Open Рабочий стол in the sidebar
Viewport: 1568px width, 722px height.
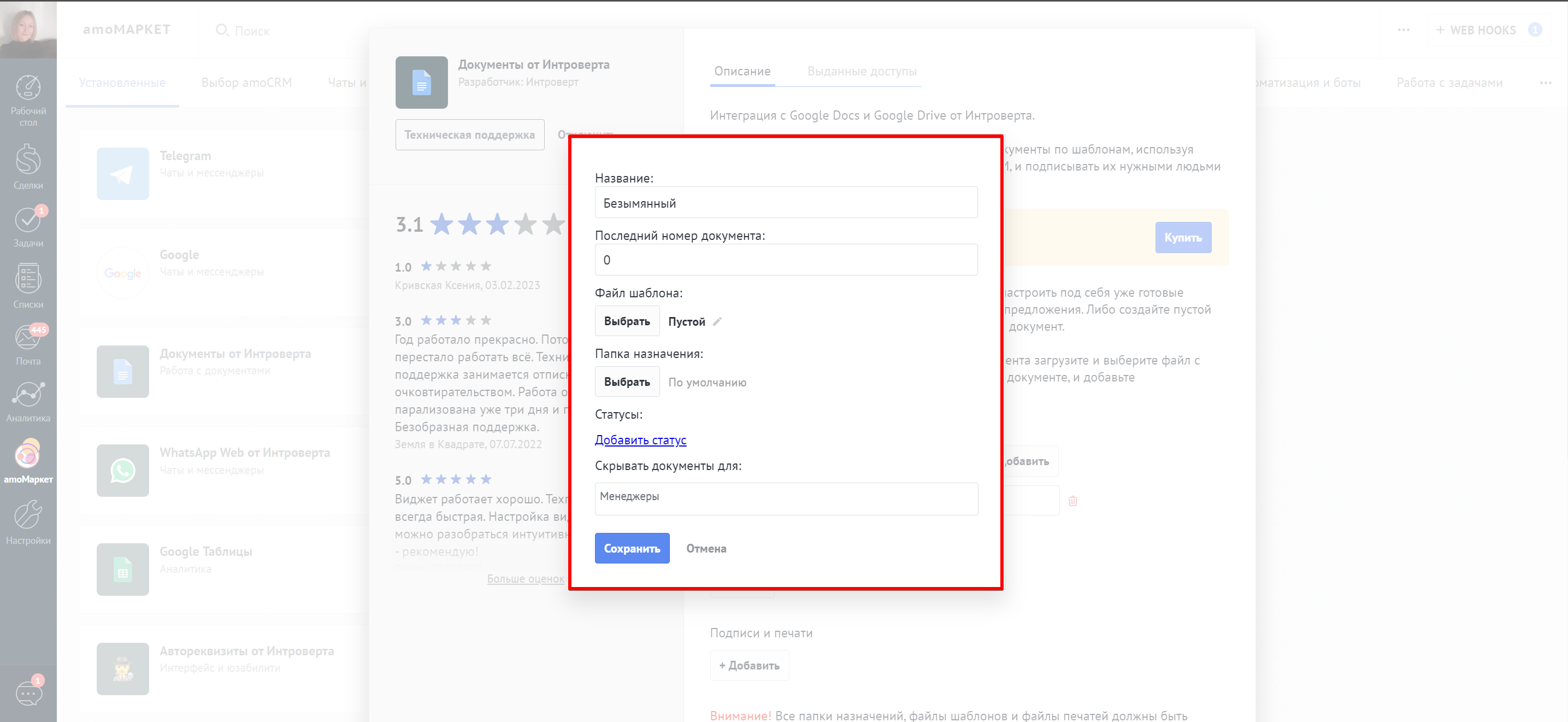[x=28, y=101]
